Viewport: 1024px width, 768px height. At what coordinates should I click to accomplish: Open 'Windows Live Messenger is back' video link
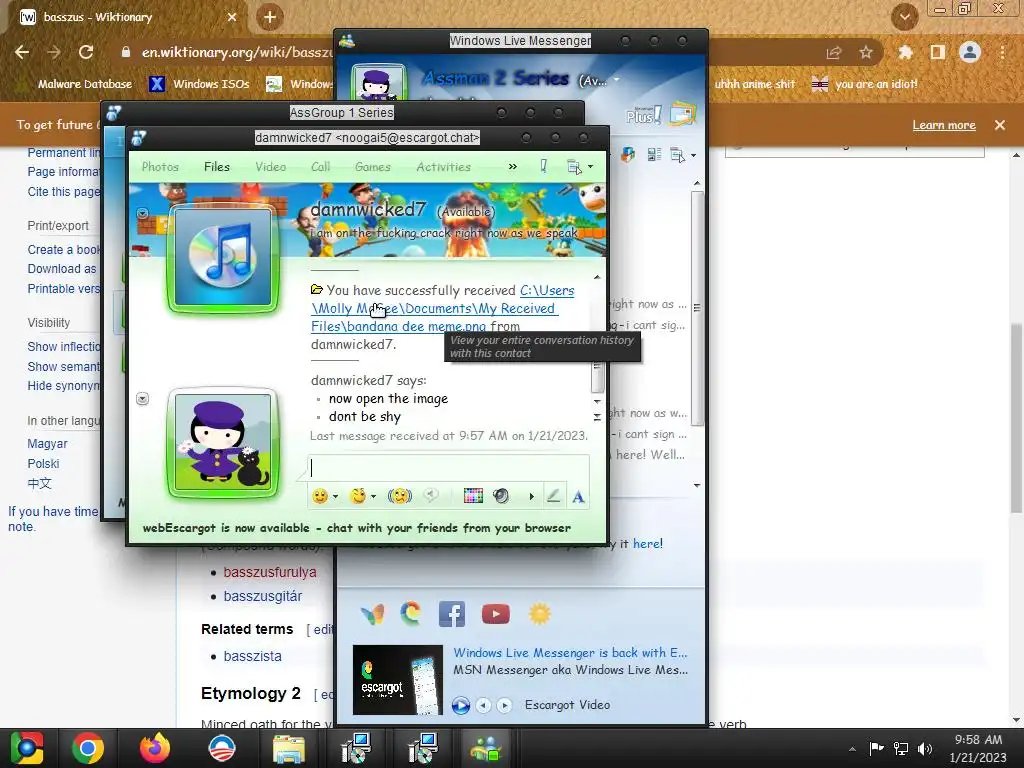coord(570,652)
